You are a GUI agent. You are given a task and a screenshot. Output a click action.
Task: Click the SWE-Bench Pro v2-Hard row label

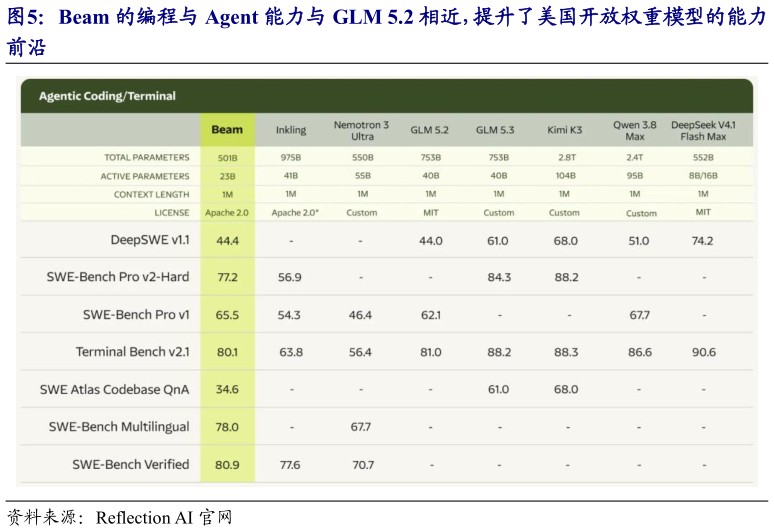[x=118, y=277]
